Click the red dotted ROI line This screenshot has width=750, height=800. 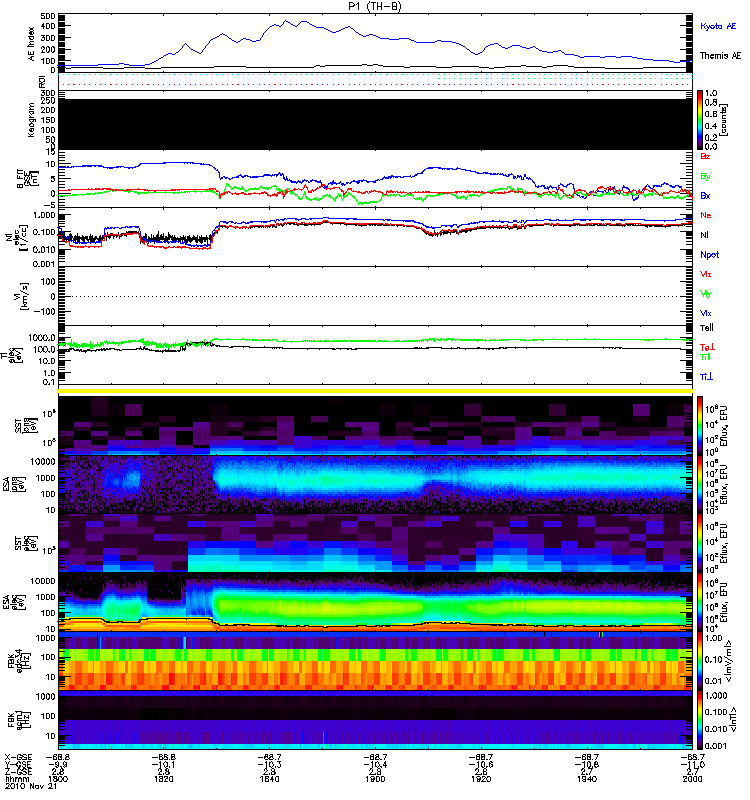coord(376,84)
